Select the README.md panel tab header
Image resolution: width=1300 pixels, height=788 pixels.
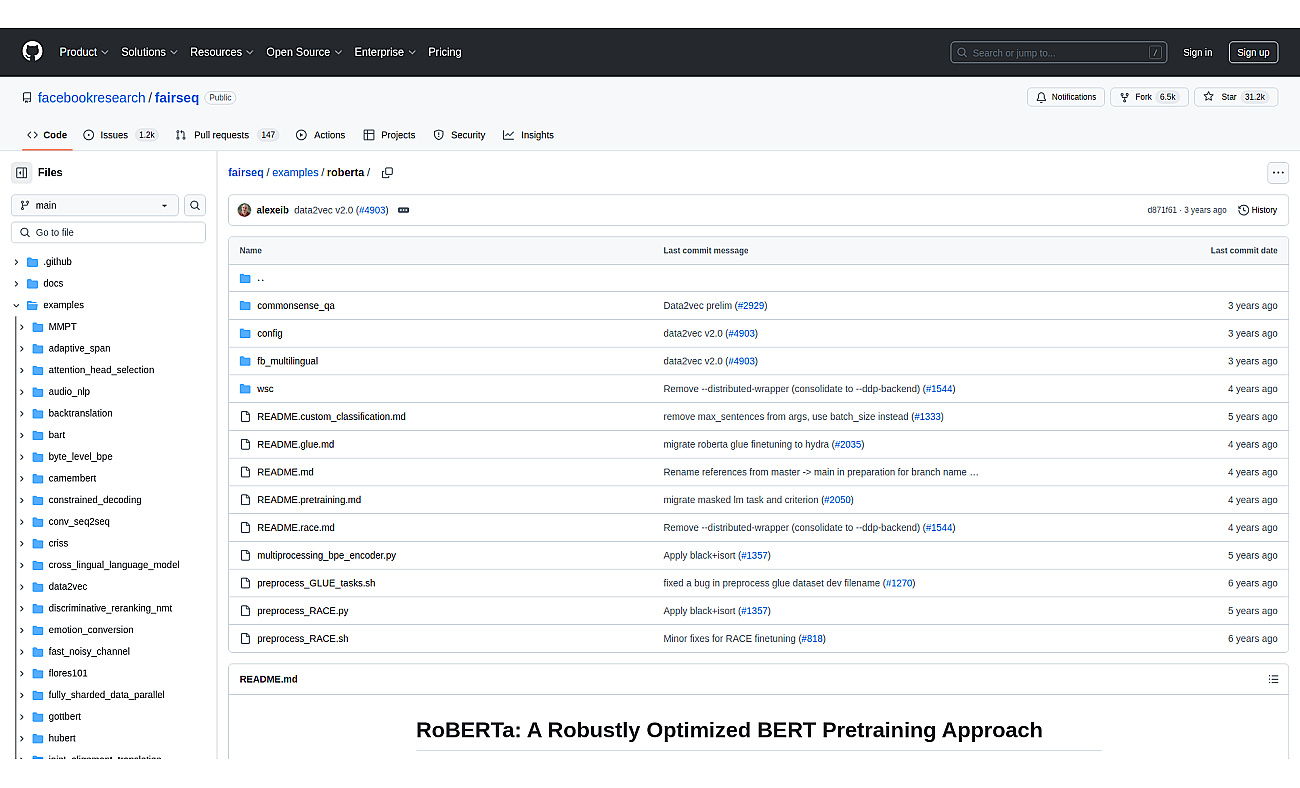(x=268, y=679)
